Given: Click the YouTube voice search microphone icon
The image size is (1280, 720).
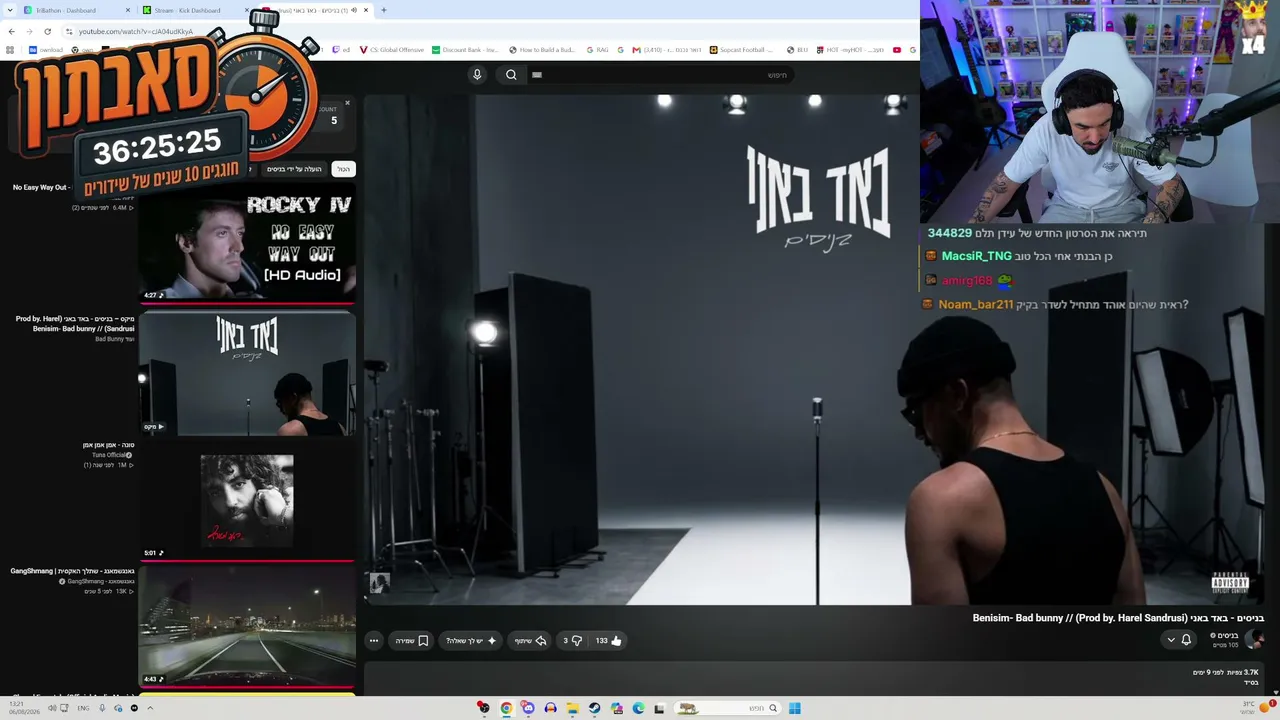Looking at the screenshot, I should click(x=477, y=75).
